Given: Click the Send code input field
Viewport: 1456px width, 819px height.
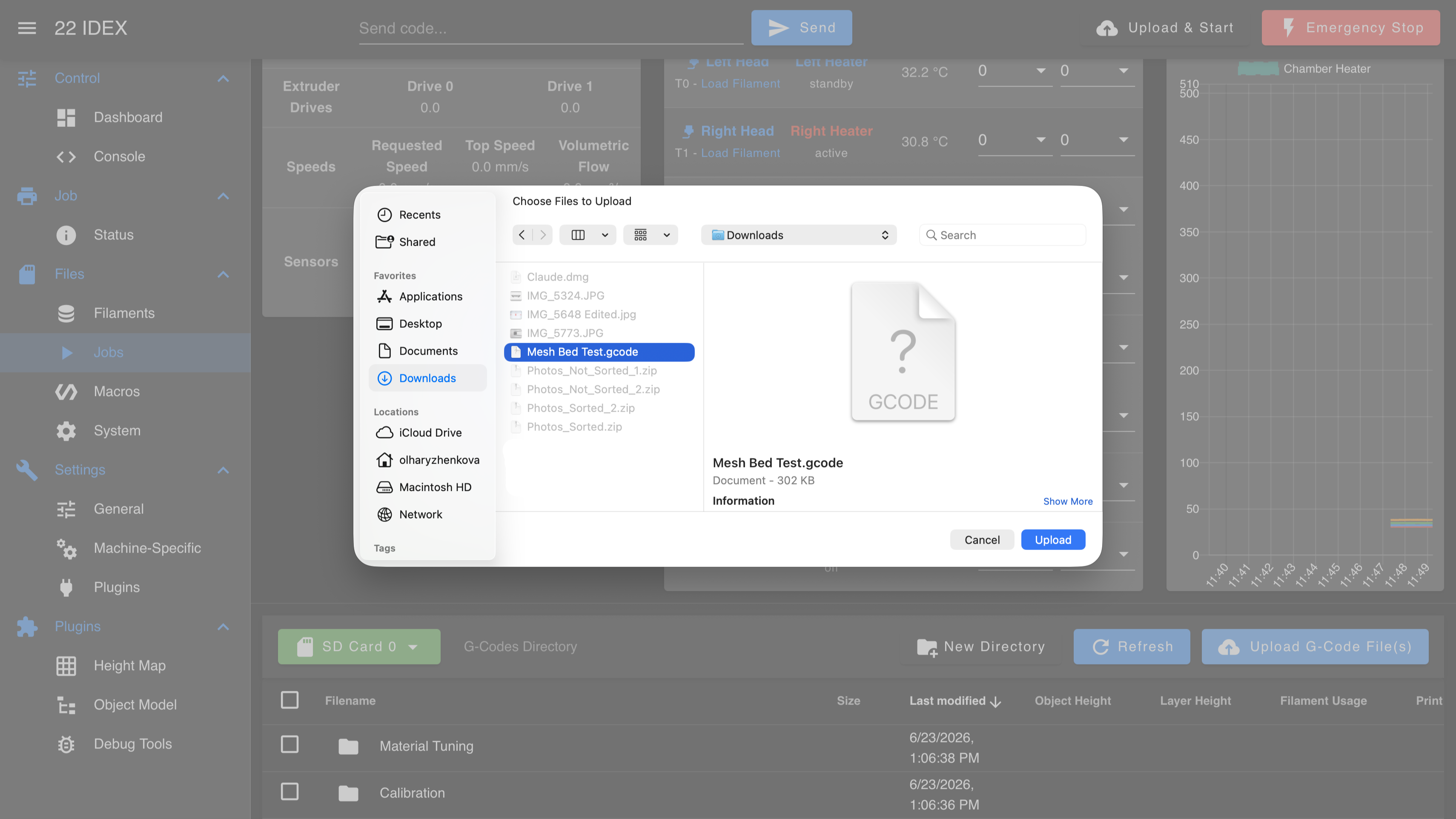Looking at the screenshot, I should pos(550,28).
